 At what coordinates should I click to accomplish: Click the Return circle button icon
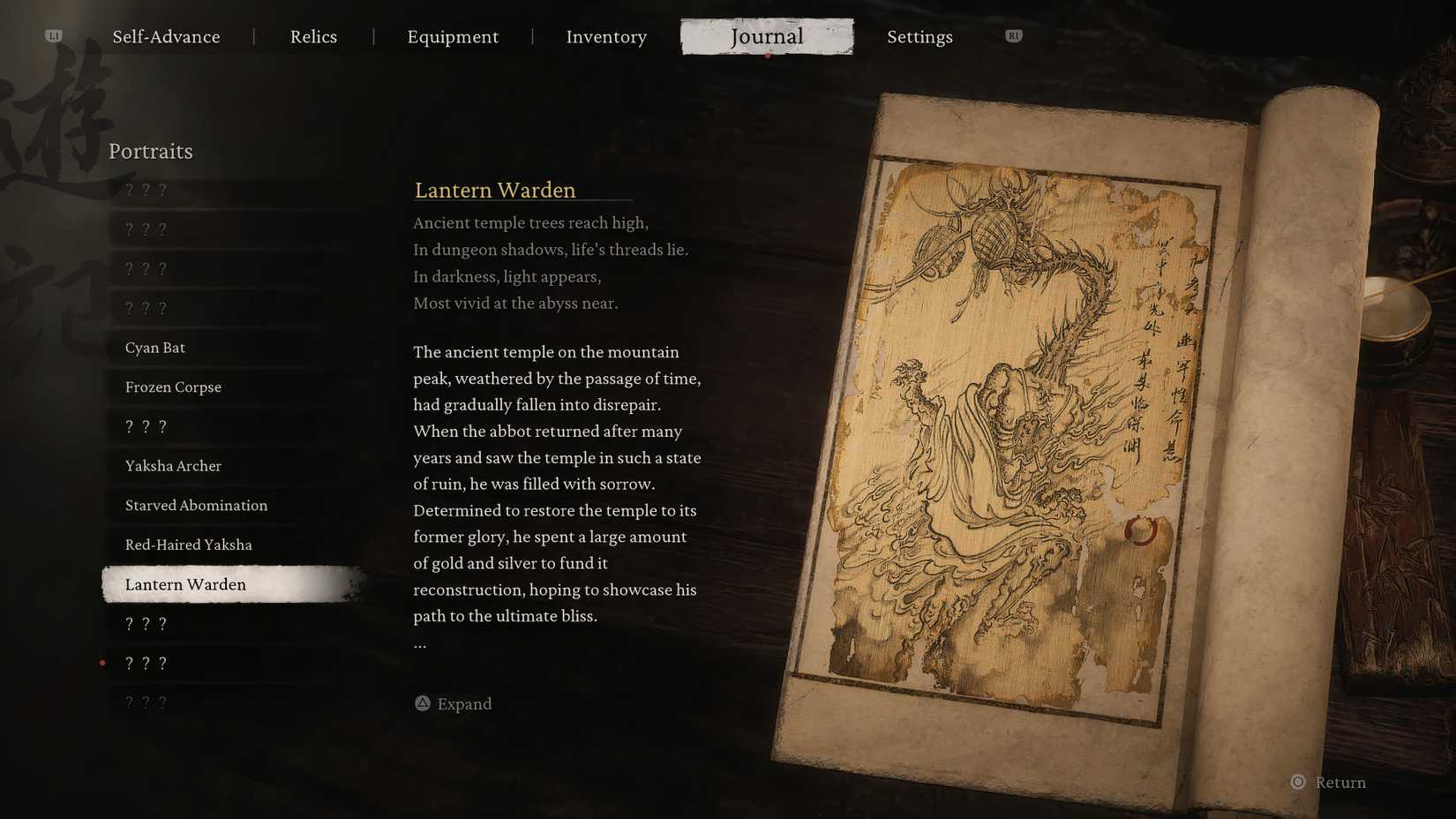coord(1298,782)
